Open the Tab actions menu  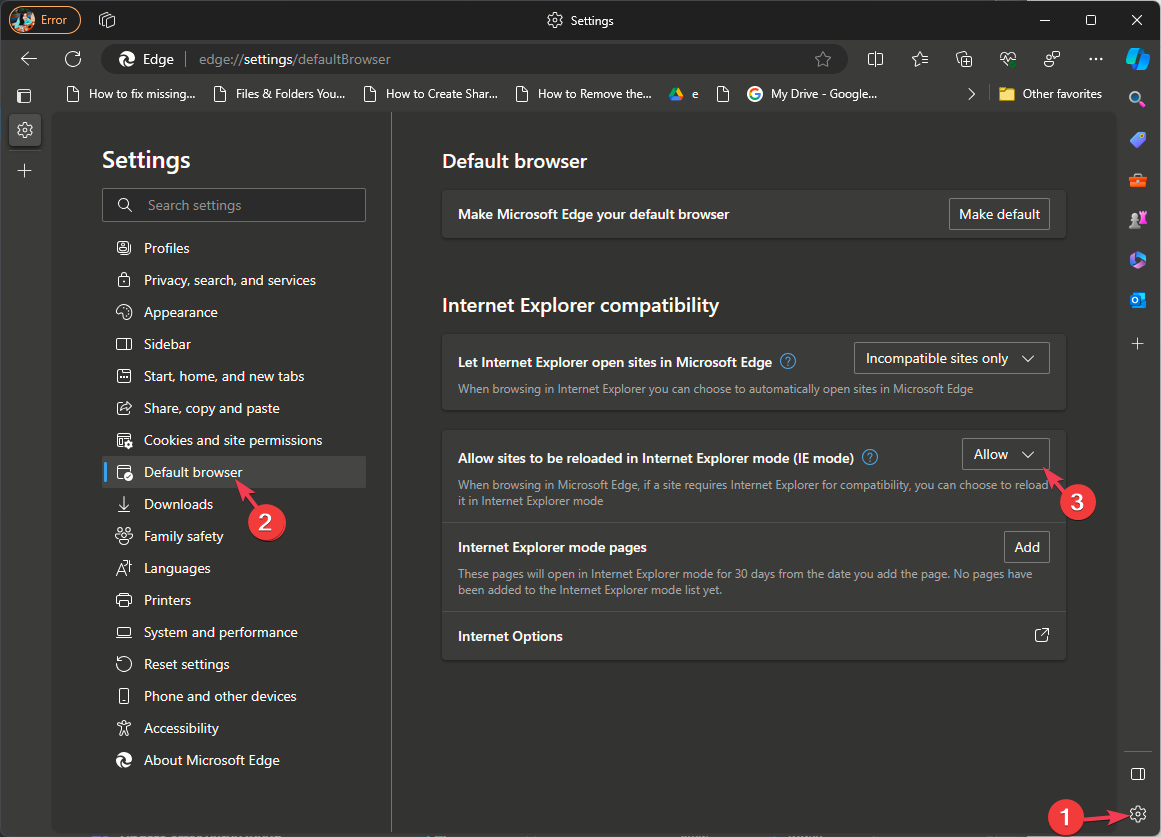coord(106,19)
